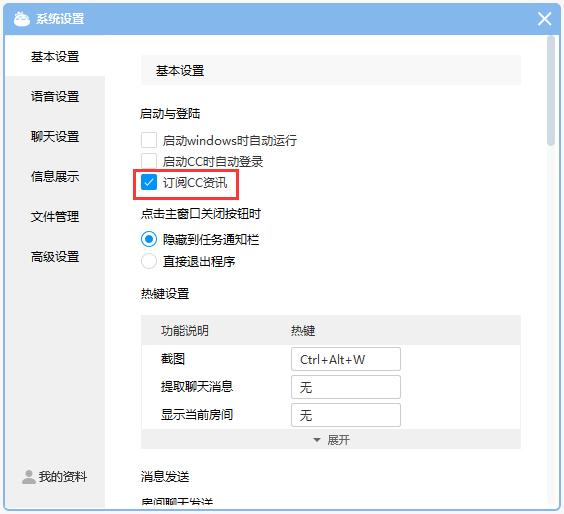Uncheck 订阅CC资讯 checkbox
The image size is (564, 514).
pos(149,182)
